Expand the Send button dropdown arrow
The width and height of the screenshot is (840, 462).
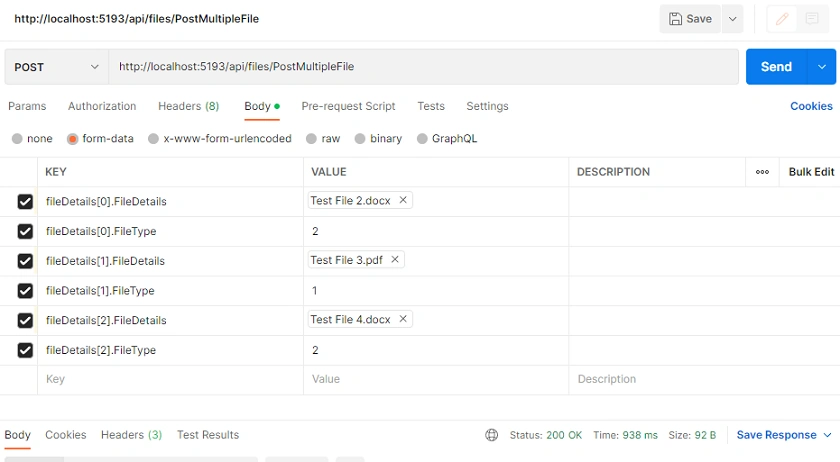pos(821,67)
